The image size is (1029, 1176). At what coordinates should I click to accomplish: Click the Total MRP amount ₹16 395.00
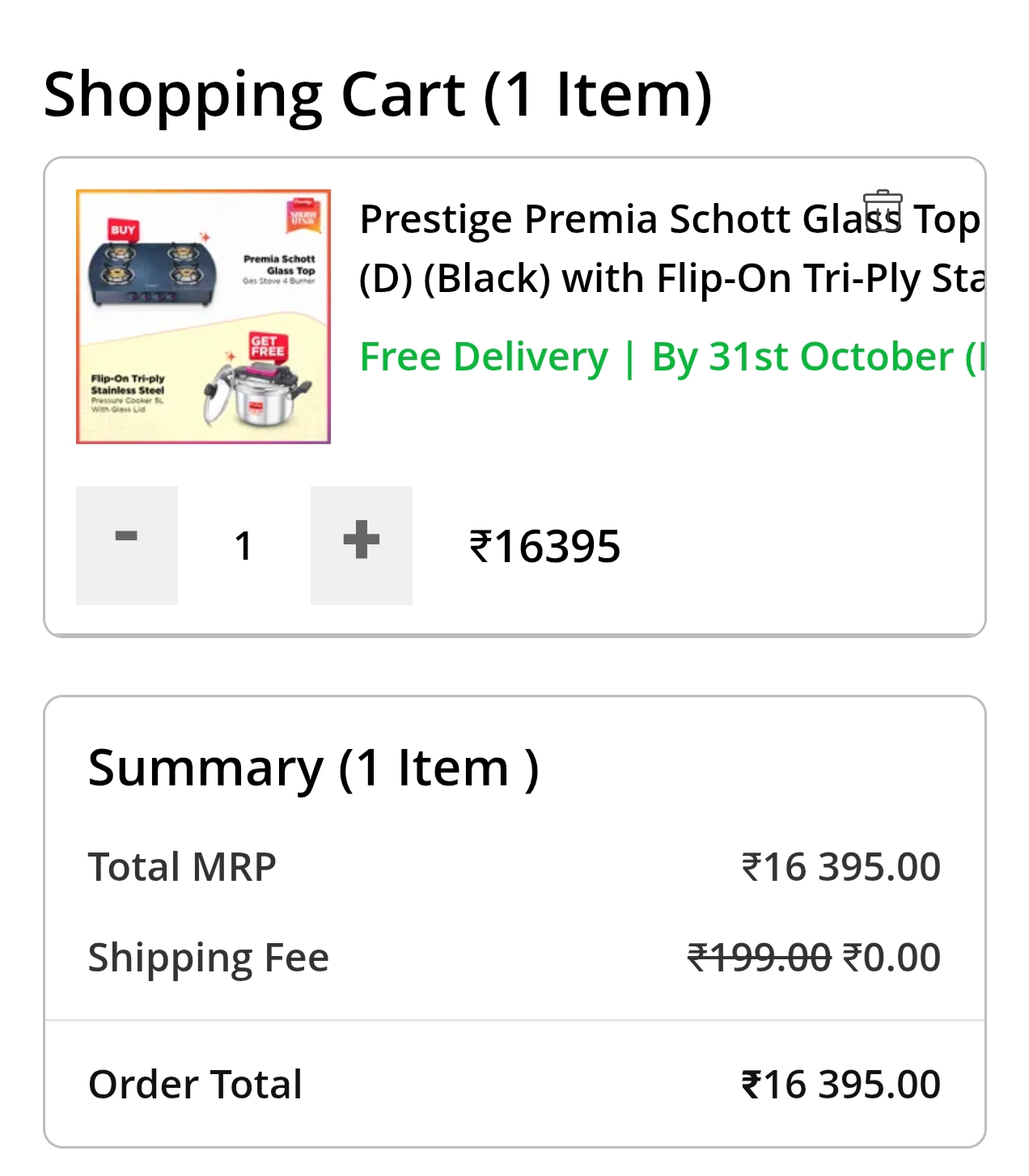tap(841, 867)
